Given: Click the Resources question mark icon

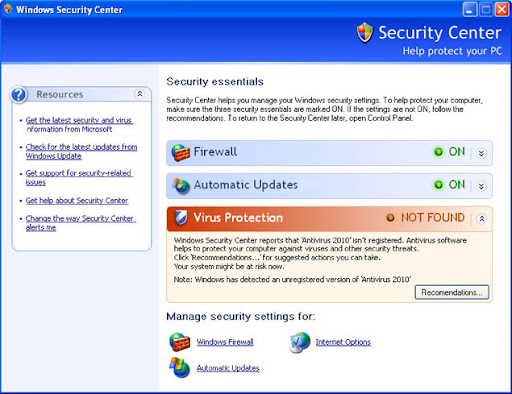Looking at the screenshot, I should [19, 95].
